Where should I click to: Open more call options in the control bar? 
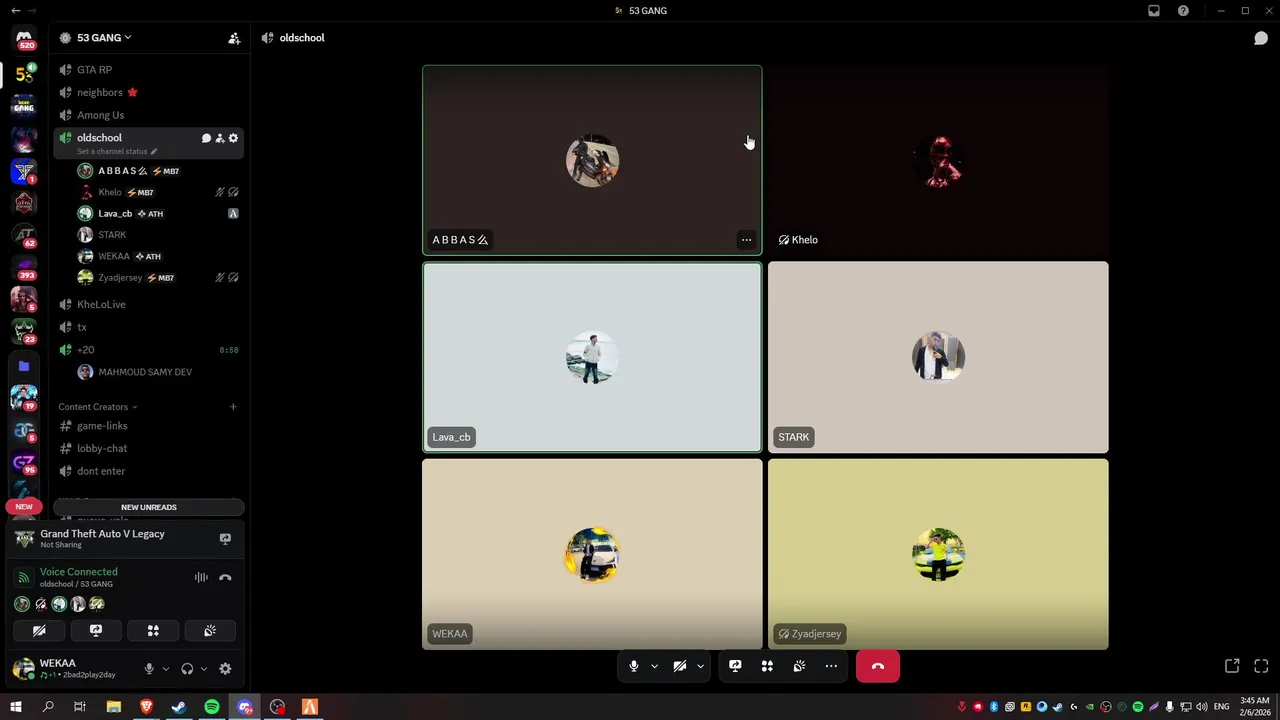831,666
